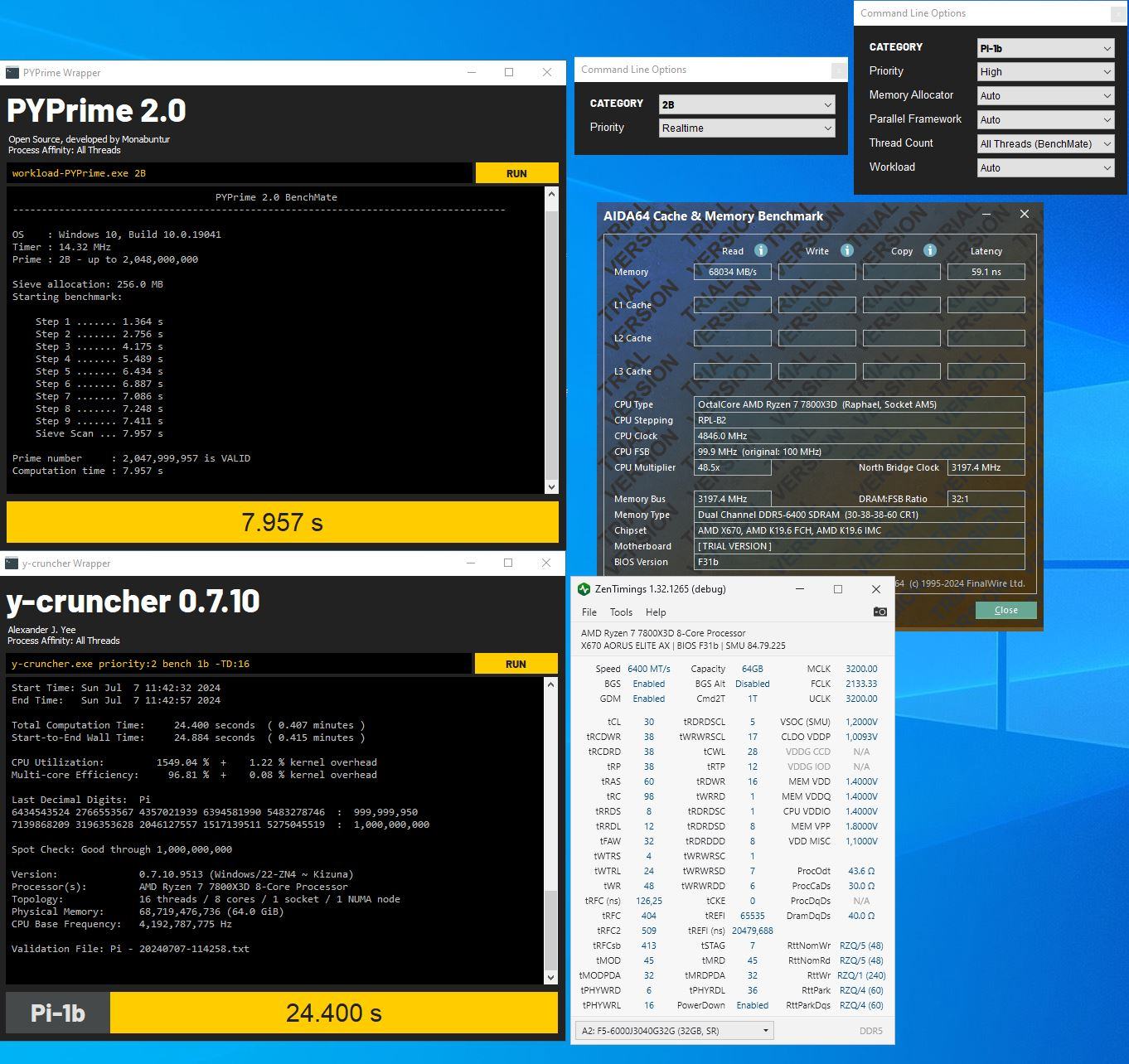This screenshot has height=1064, width=1129.
Task: Click the Pi-1b label beside y-cruncher result
Action: click(x=58, y=1013)
